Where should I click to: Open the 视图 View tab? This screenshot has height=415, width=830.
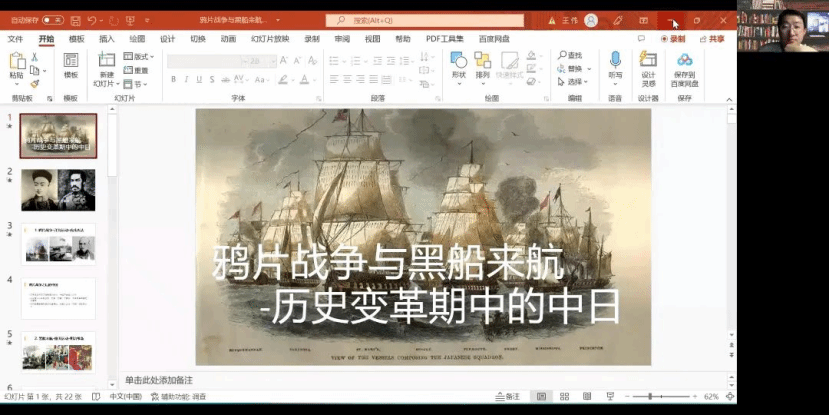point(372,39)
